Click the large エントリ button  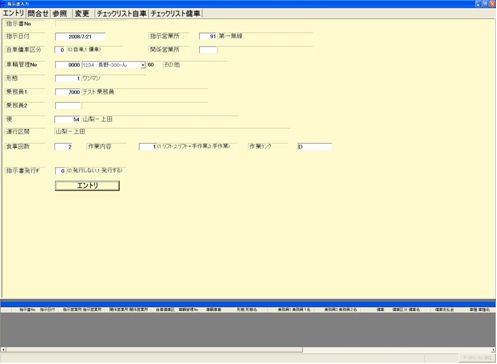click(87, 186)
